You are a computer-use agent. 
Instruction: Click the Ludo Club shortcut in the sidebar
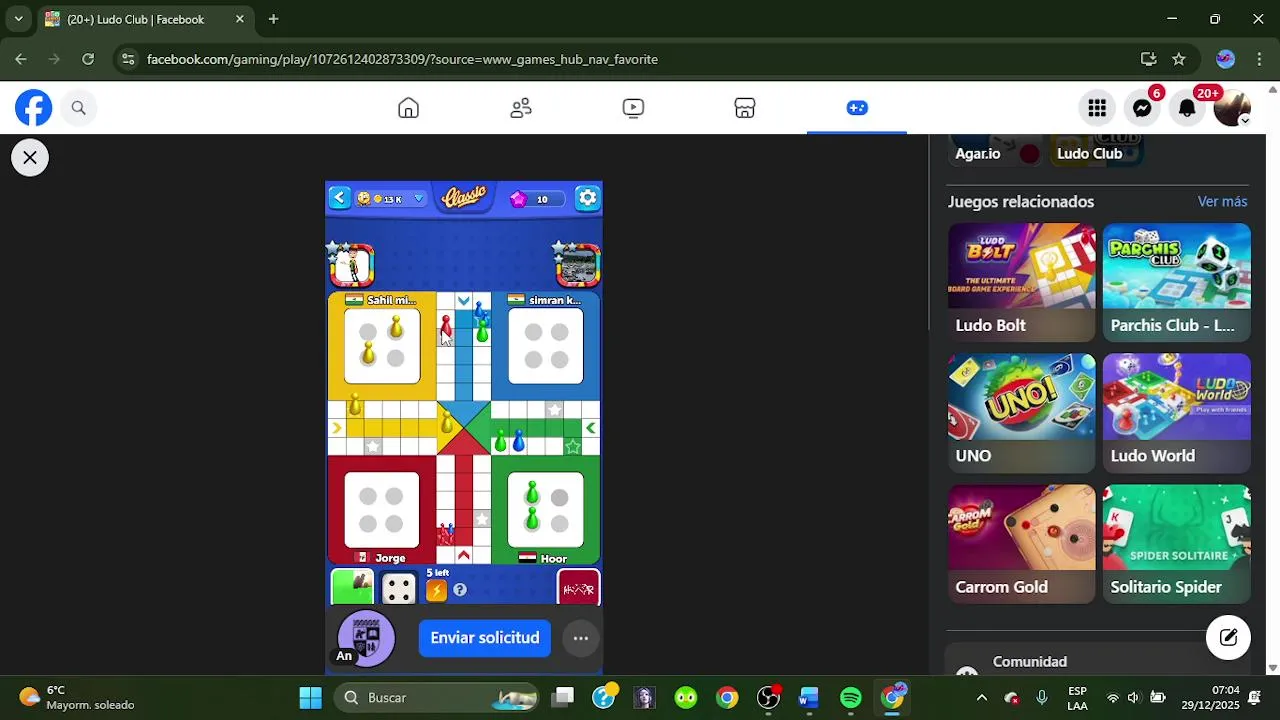click(x=1097, y=152)
